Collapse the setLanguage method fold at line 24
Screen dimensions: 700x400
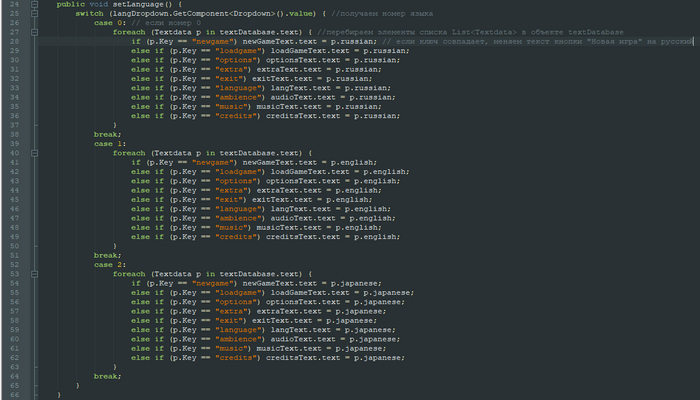tap(34, 4)
